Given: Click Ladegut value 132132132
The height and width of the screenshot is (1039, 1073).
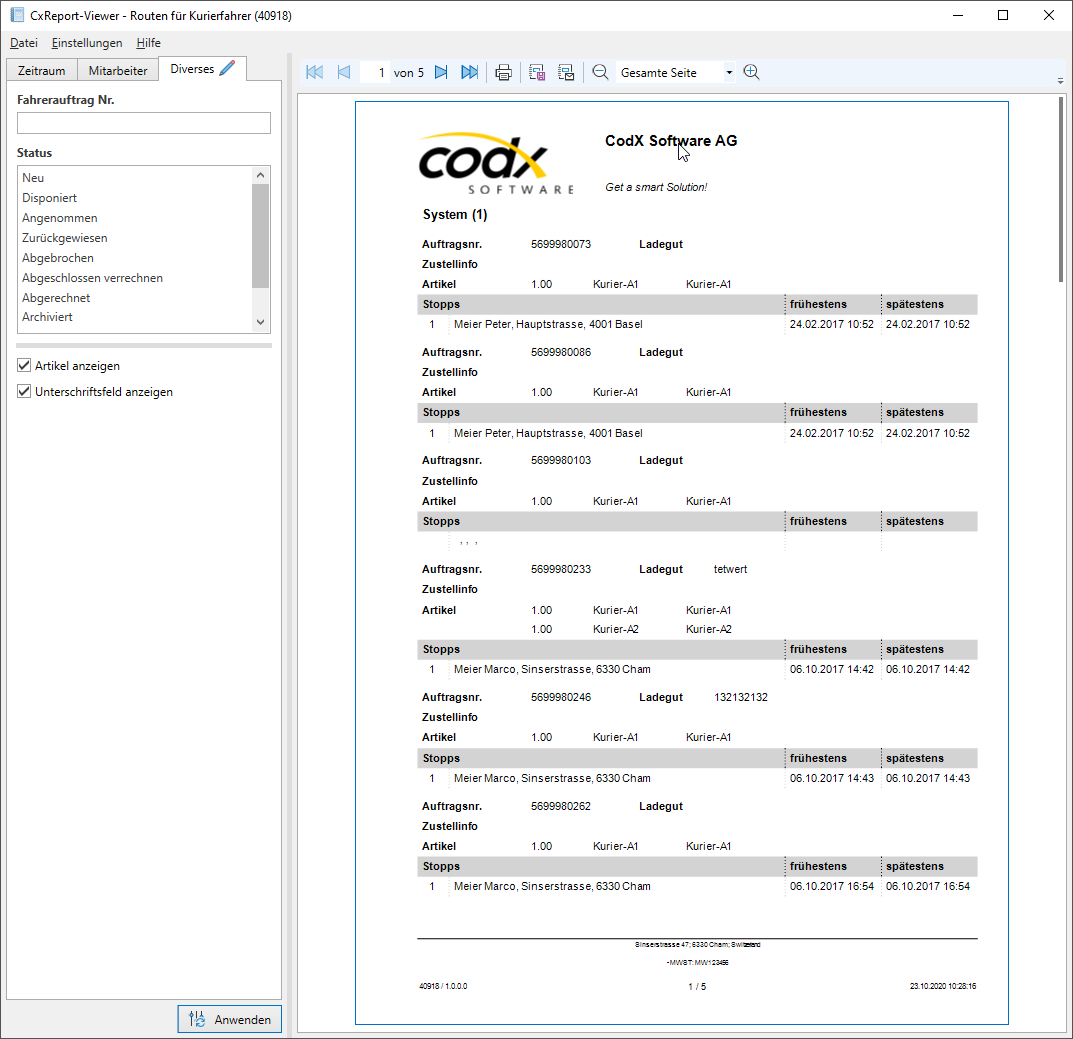Looking at the screenshot, I should point(740,697).
